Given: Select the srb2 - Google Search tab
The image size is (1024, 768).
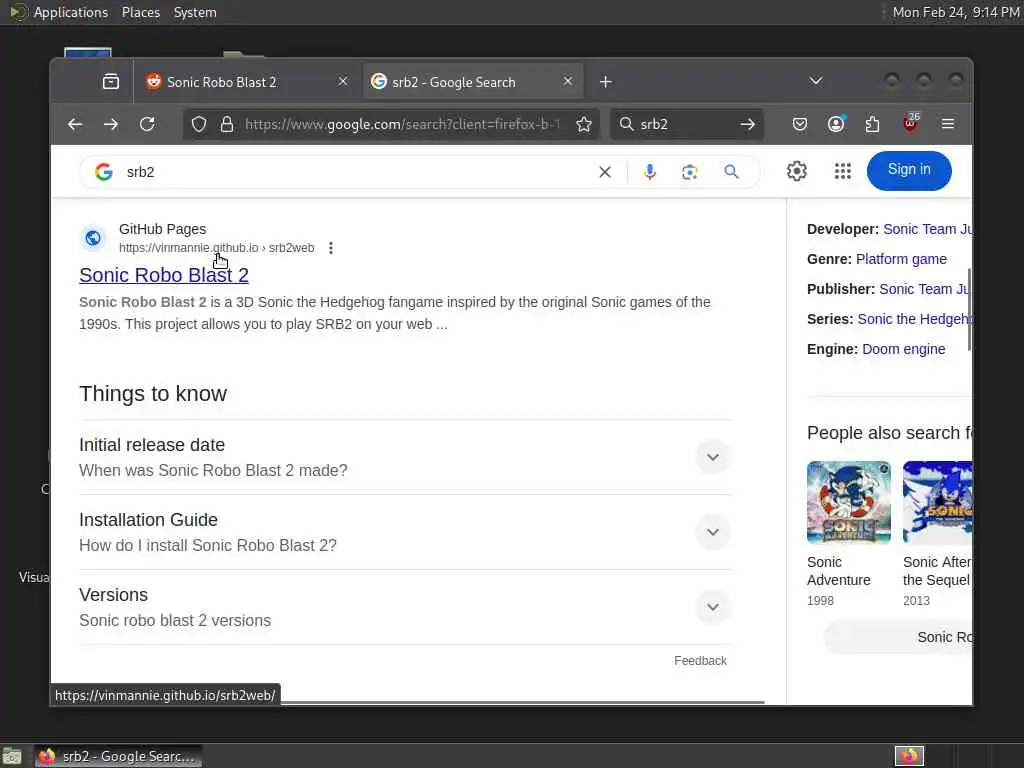Looking at the screenshot, I should [473, 82].
